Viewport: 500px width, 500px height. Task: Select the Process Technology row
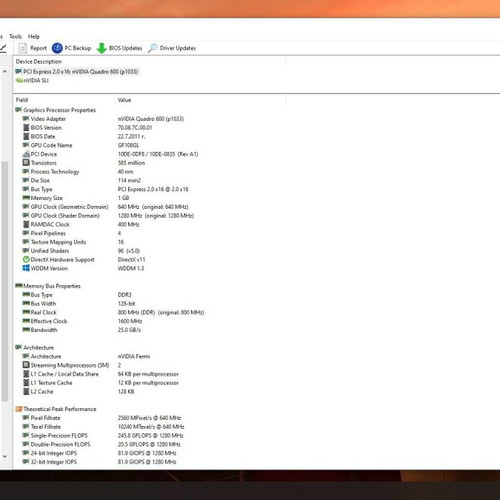[78, 171]
